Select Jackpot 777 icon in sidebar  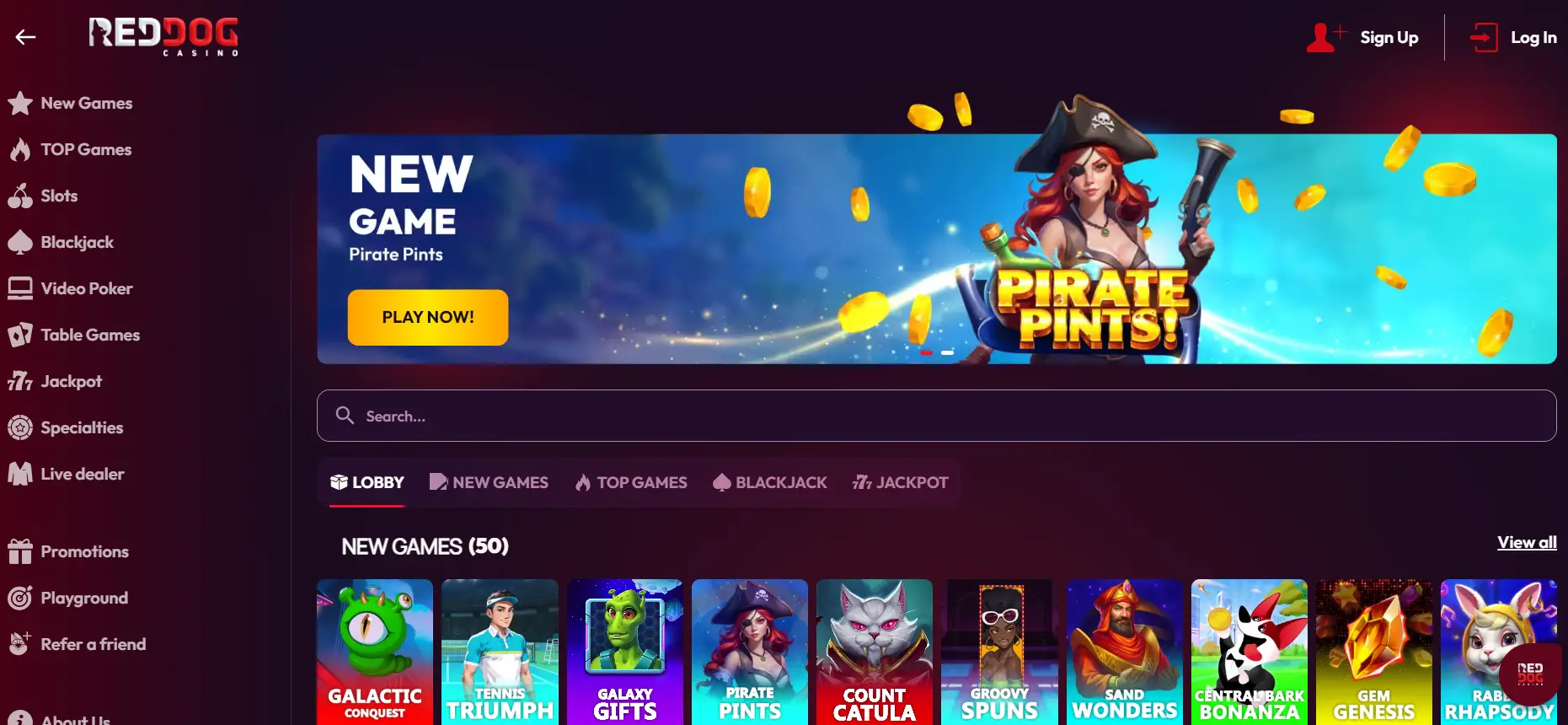20,381
